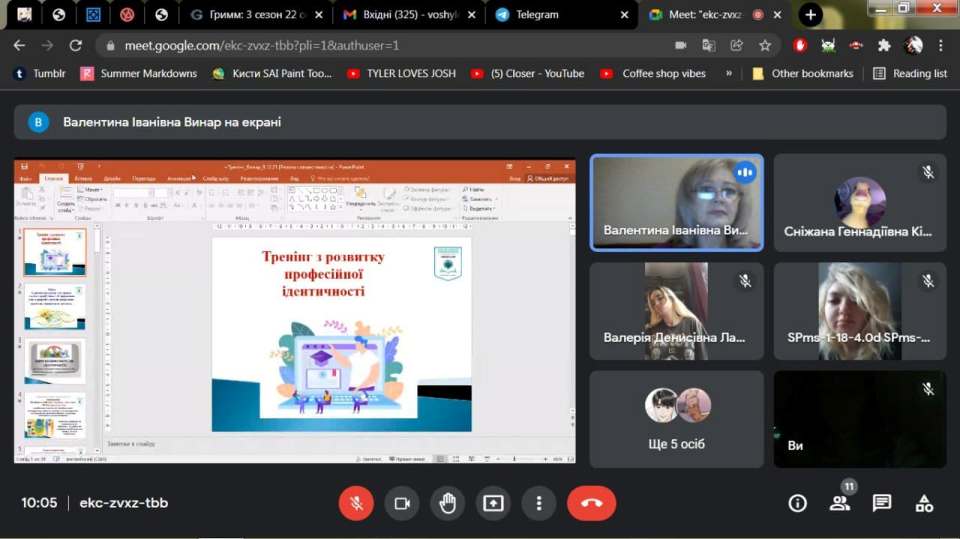The width and height of the screenshot is (960, 539).
Task: Open meeting details info icon
Action: point(797,503)
